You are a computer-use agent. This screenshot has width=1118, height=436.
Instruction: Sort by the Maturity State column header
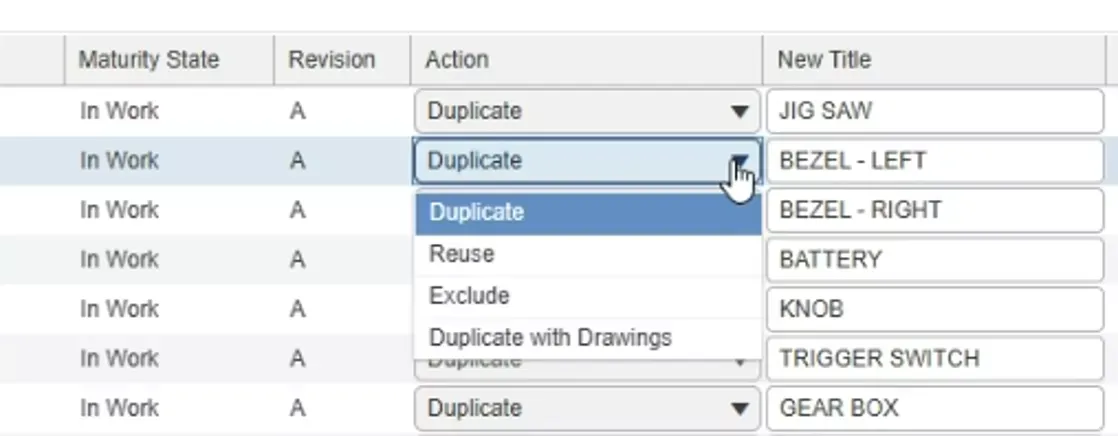point(170,59)
